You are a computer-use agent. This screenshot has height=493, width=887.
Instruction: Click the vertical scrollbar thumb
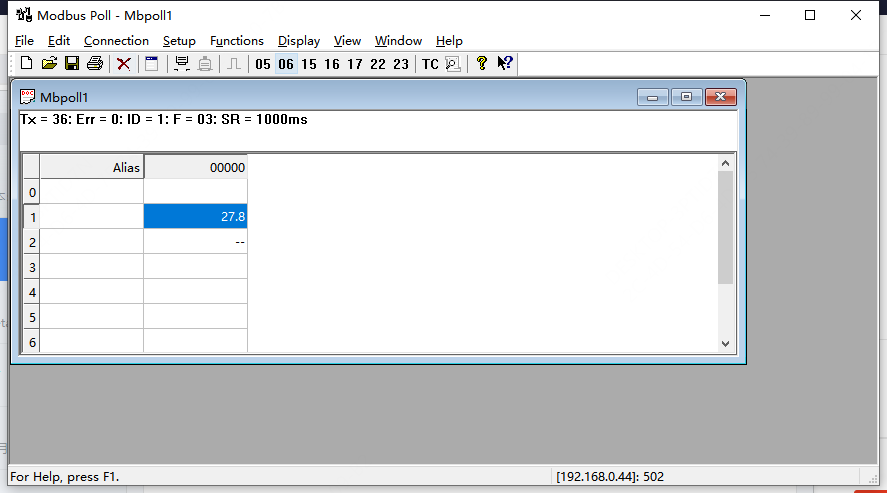726,227
